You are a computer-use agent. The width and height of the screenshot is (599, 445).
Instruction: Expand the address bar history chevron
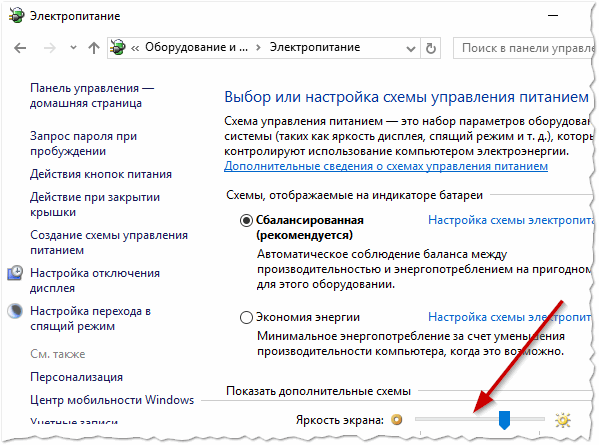[x=411, y=49]
